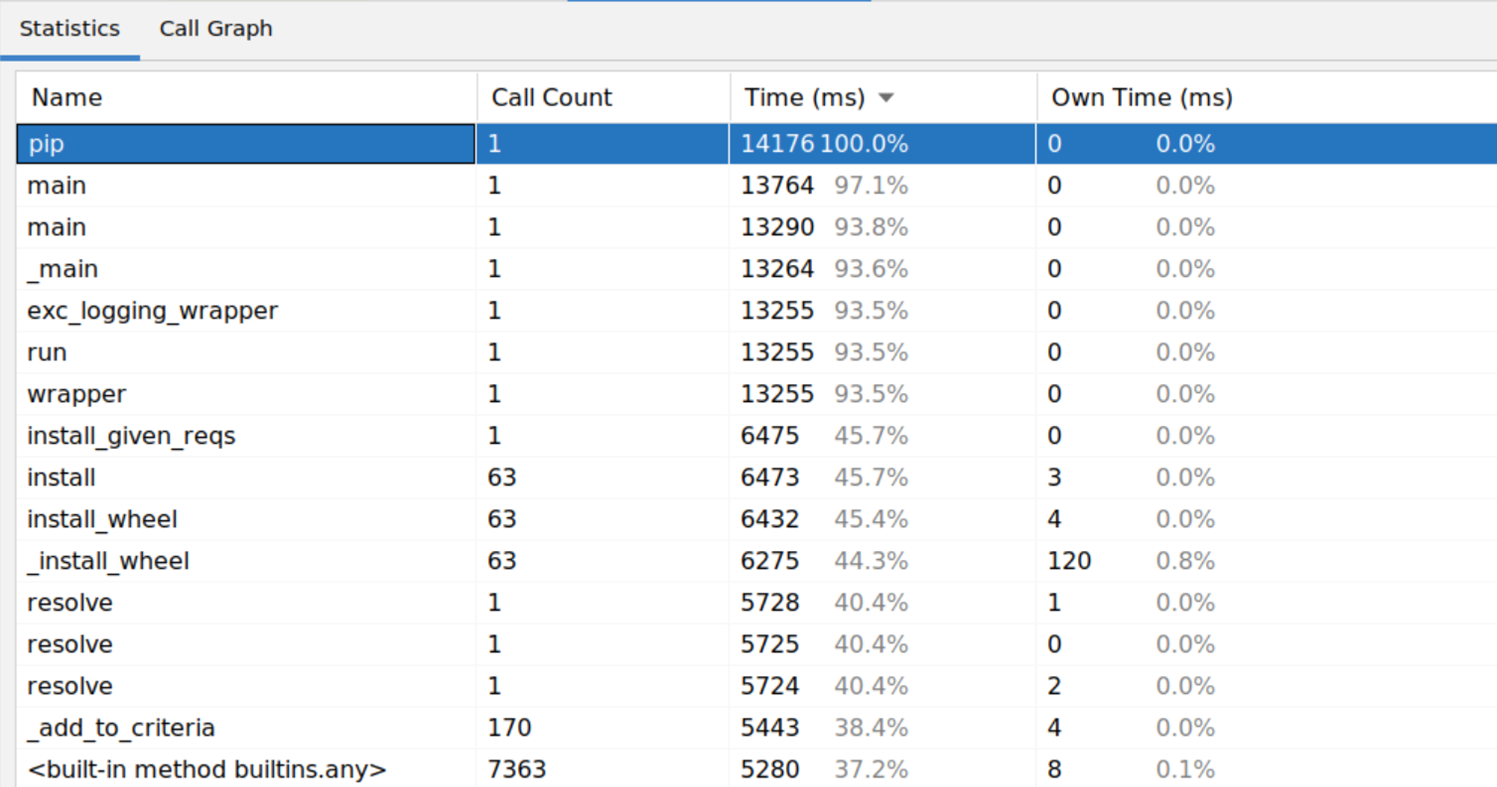Switch to the Statistics tab
This screenshot has width=1497, height=787.
pyautogui.click(x=69, y=28)
